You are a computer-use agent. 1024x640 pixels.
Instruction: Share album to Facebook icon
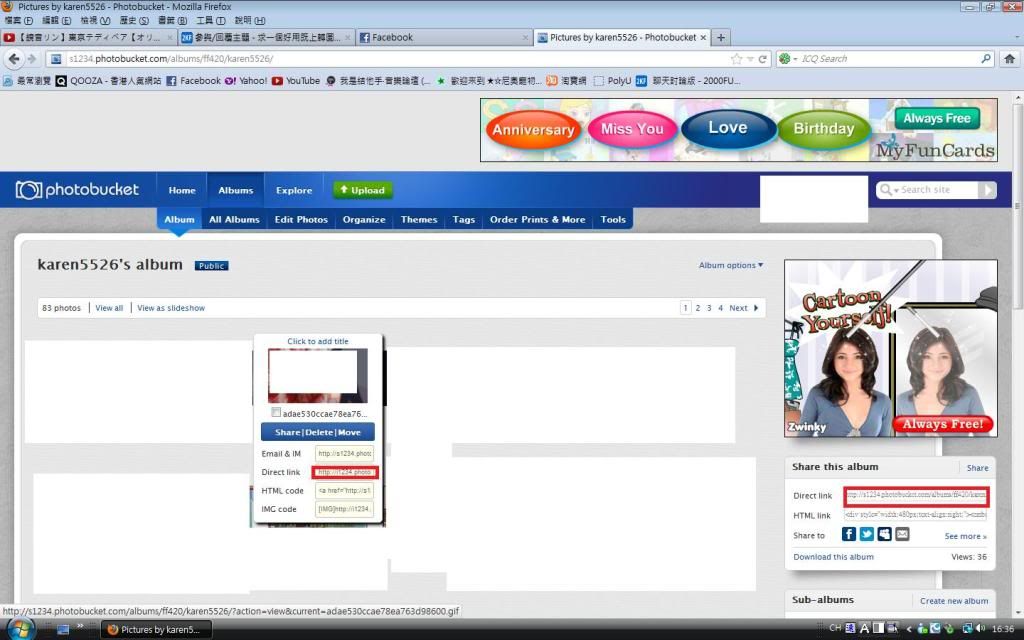point(848,534)
